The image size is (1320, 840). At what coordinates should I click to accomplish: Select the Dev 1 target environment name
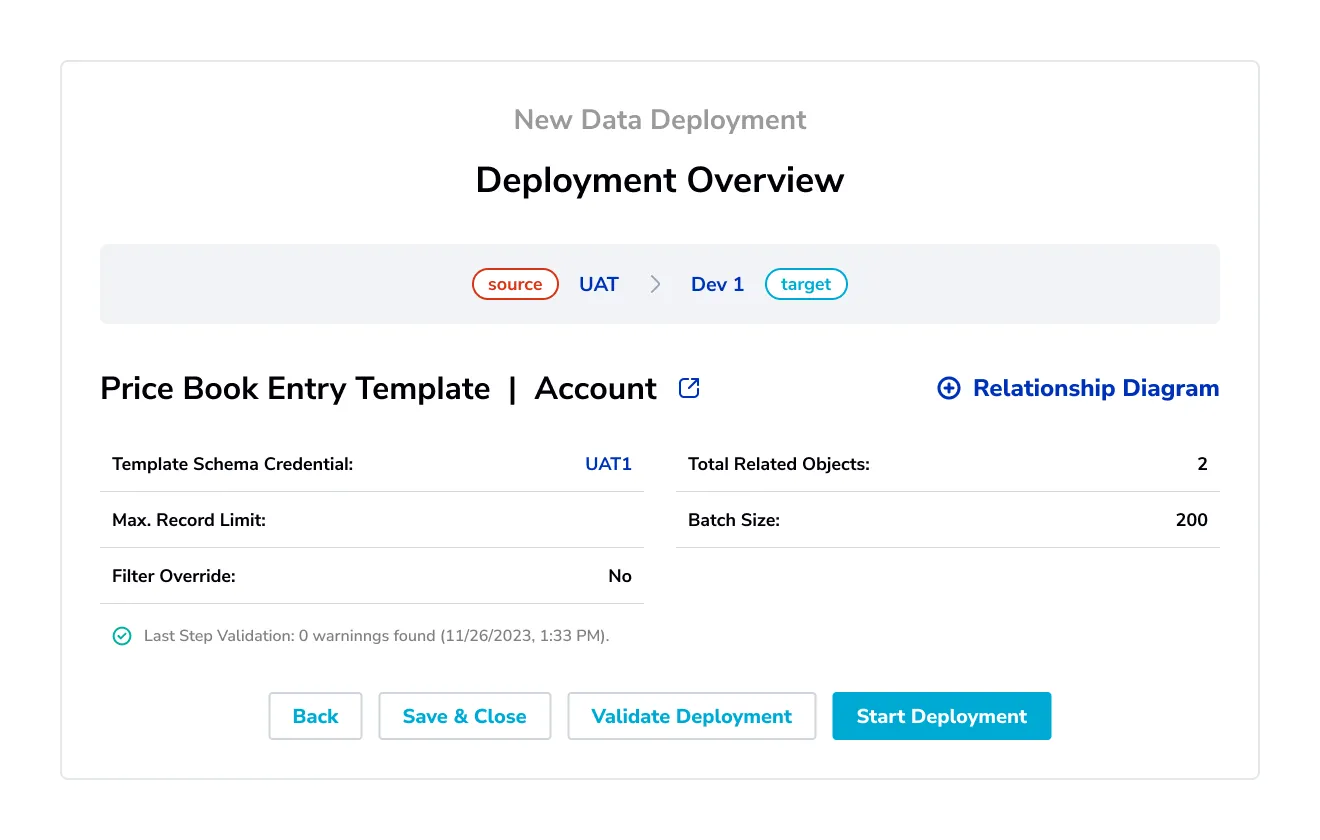click(717, 284)
